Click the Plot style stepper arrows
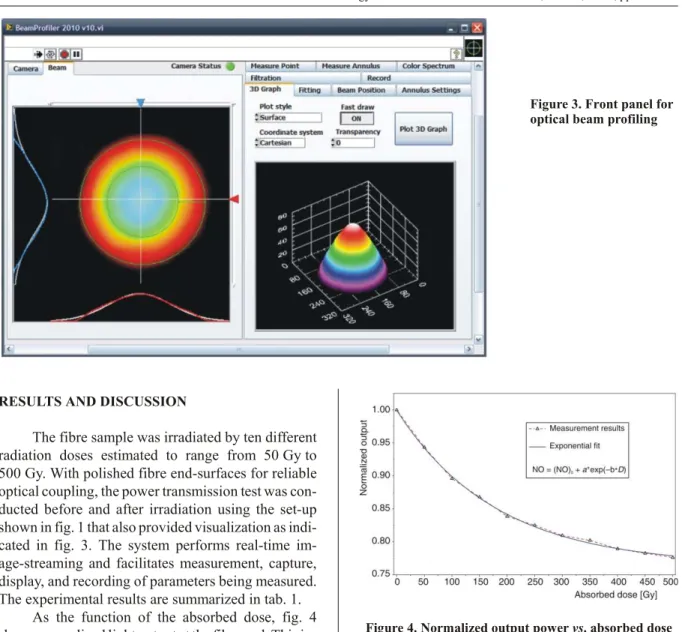Viewport: 682px width, 632px height. coord(257,117)
